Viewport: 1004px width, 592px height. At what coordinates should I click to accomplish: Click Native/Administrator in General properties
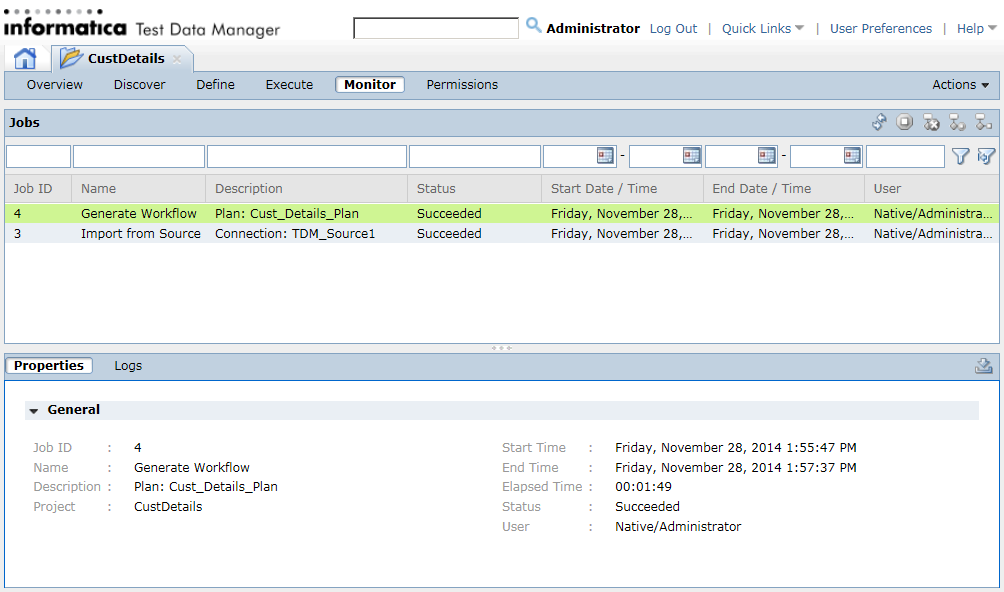point(678,527)
